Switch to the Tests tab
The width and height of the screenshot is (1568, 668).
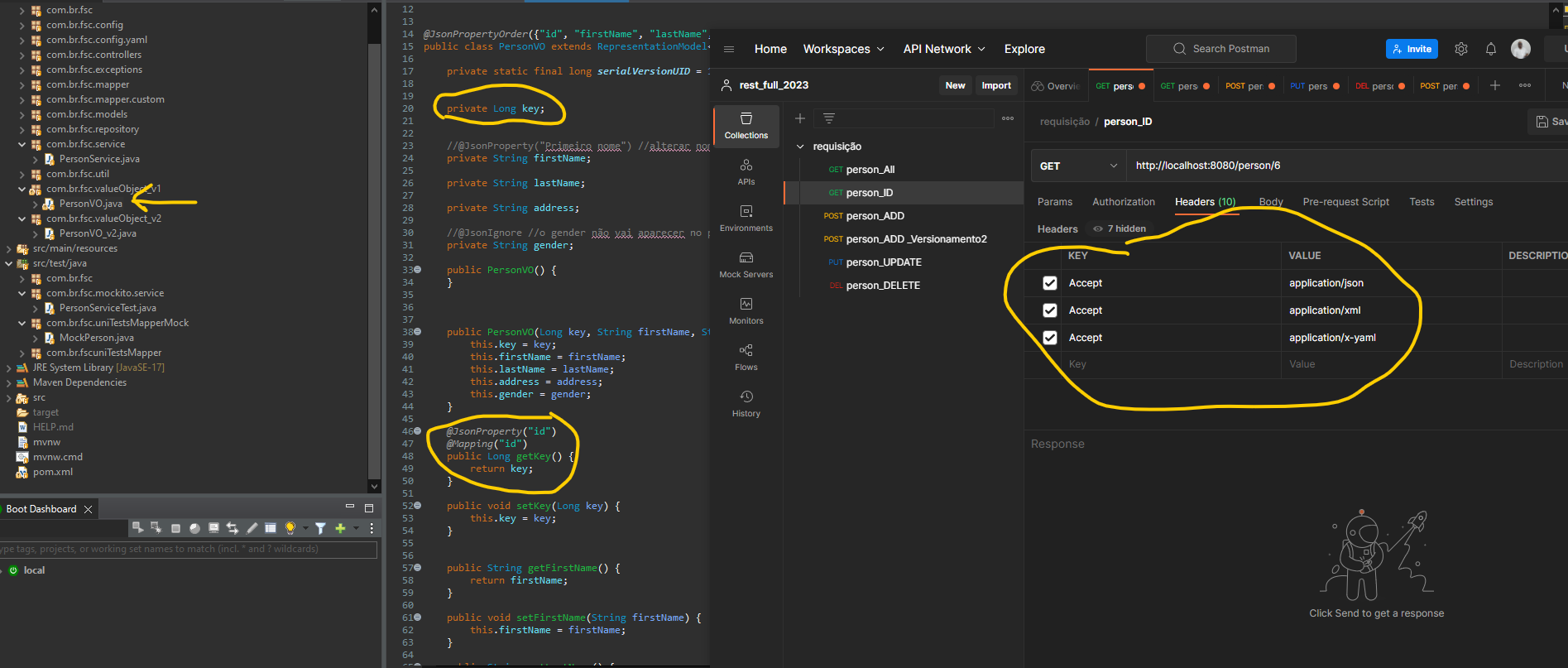tap(1422, 202)
